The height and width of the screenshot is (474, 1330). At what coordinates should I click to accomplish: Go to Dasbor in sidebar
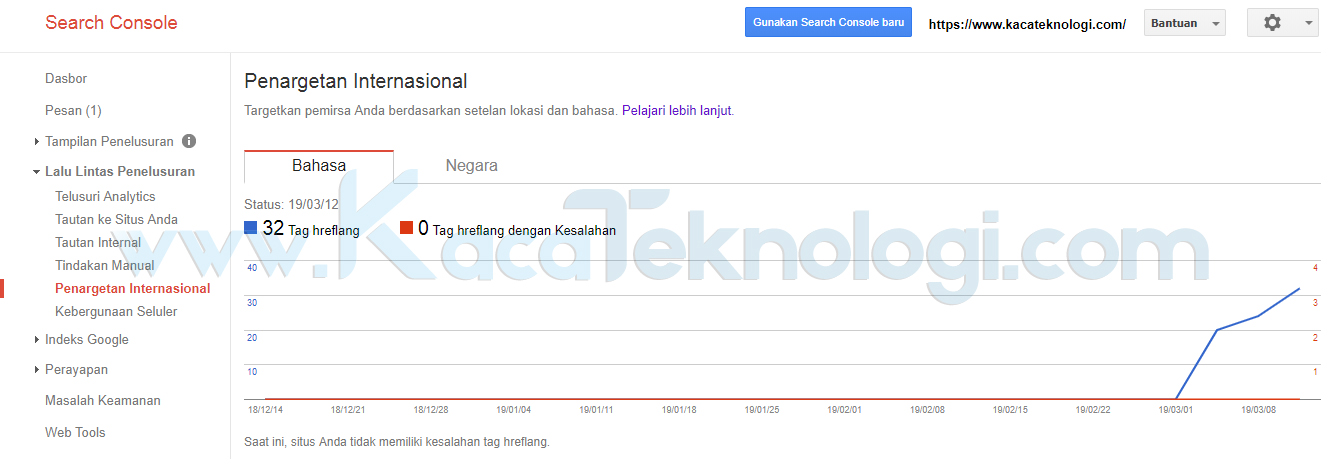click(66, 78)
